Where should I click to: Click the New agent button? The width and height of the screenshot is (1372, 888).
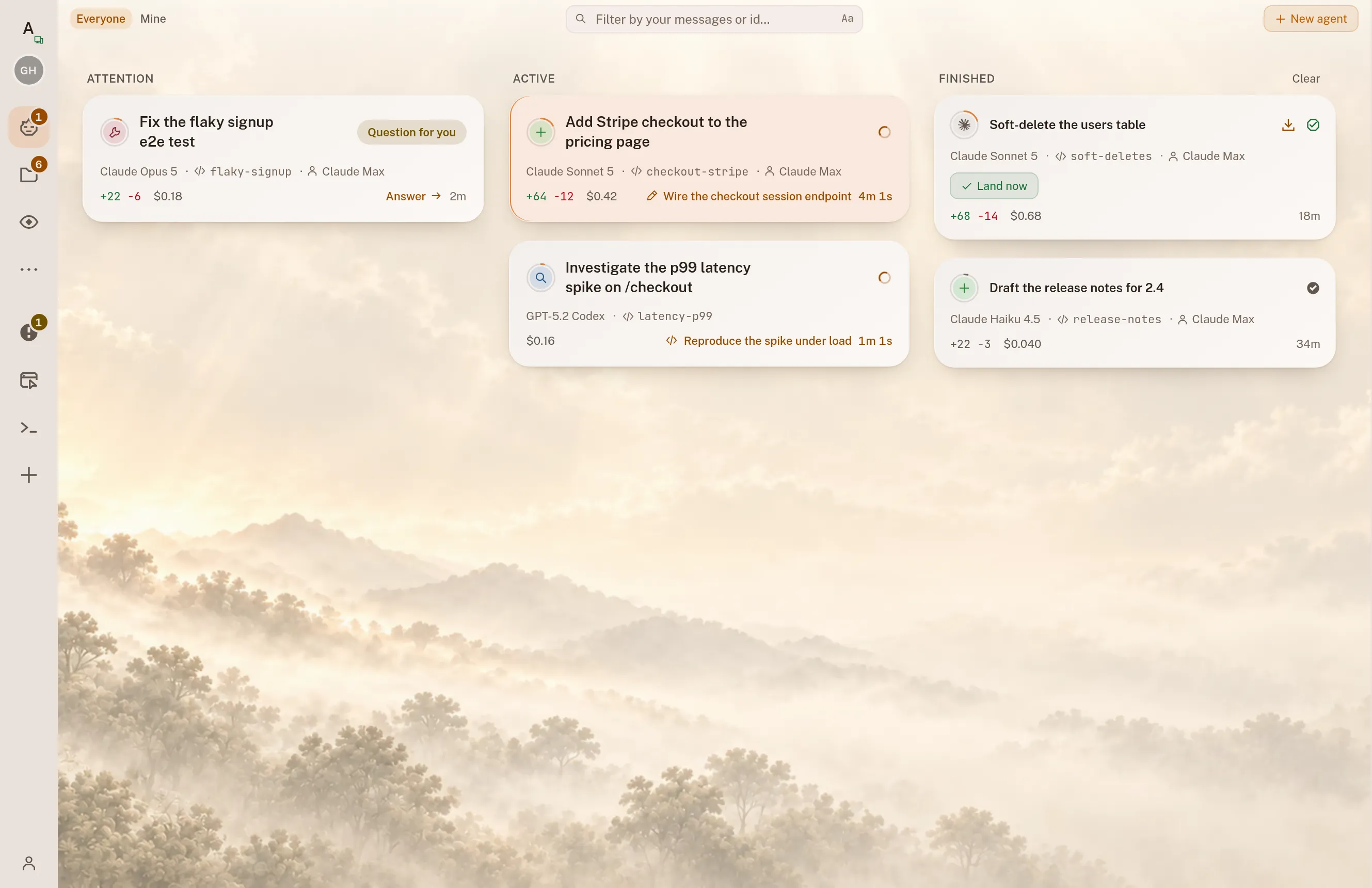tap(1311, 19)
